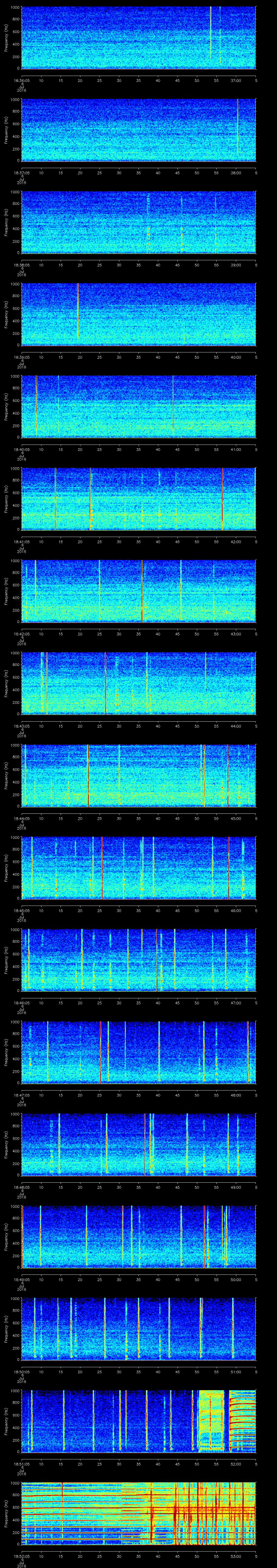The image size is (277, 1568).
Task: Open the spectrogram panel starting at 18:43:05
Action: pos(138,683)
